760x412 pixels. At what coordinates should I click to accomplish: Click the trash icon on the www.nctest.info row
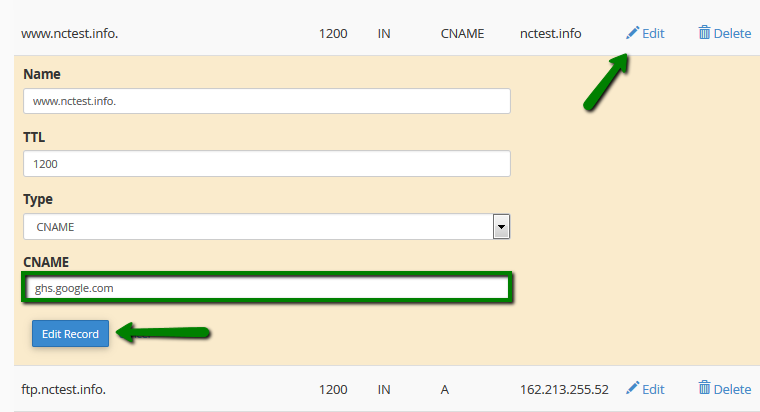pos(704,32)
